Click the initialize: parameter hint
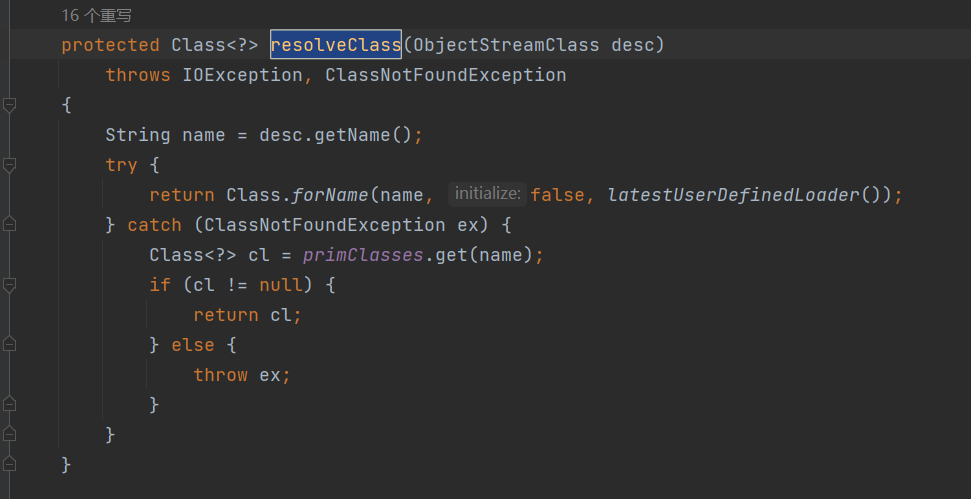Image resolution: width=971 pixels, height=499 pixels. [x=486, y=194]
